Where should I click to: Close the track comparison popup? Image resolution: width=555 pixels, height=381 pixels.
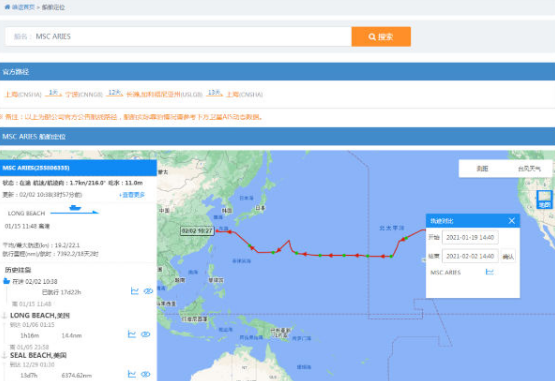(x=511, y=221)
